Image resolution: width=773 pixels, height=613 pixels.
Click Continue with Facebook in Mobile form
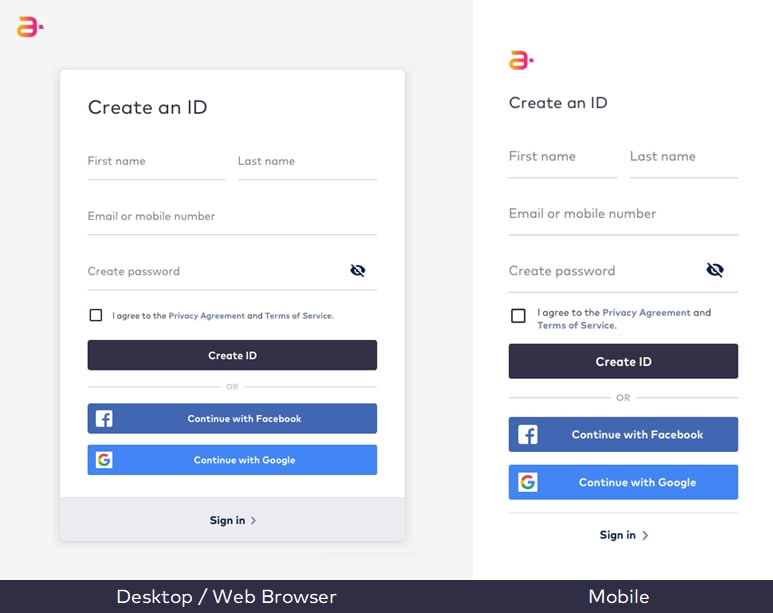[x=623, y=434]
